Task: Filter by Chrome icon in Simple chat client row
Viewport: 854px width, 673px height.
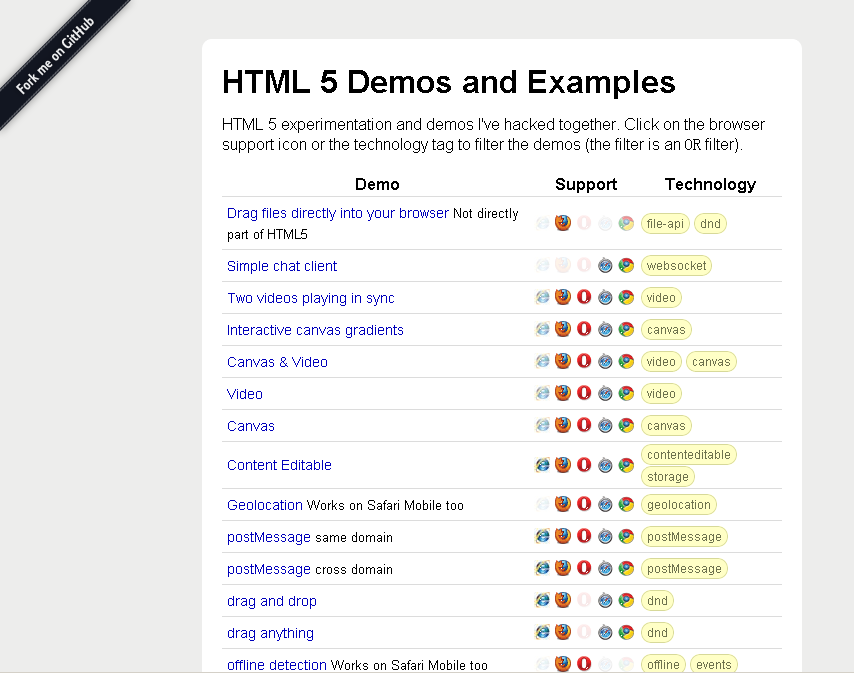Action: coord(626,266)
